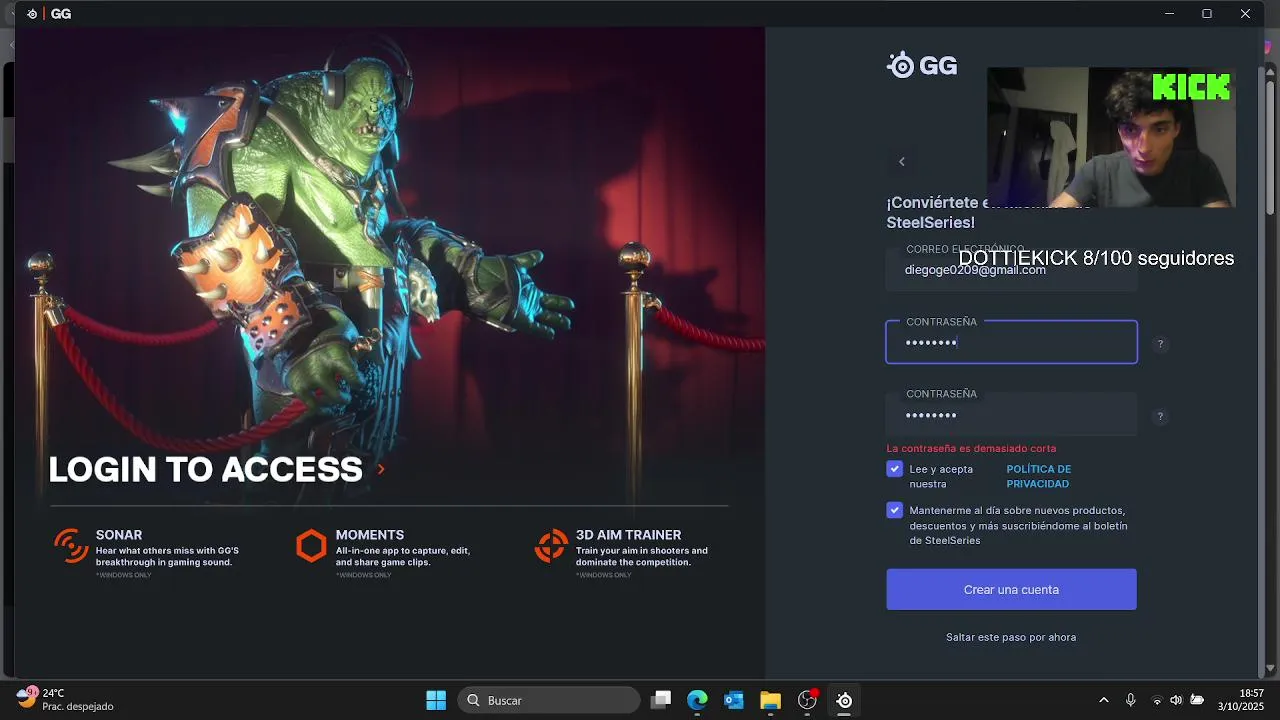Click the Sonar feature icon
Viewport: 1280px width, 720px height.
click(x=71, y=546)
